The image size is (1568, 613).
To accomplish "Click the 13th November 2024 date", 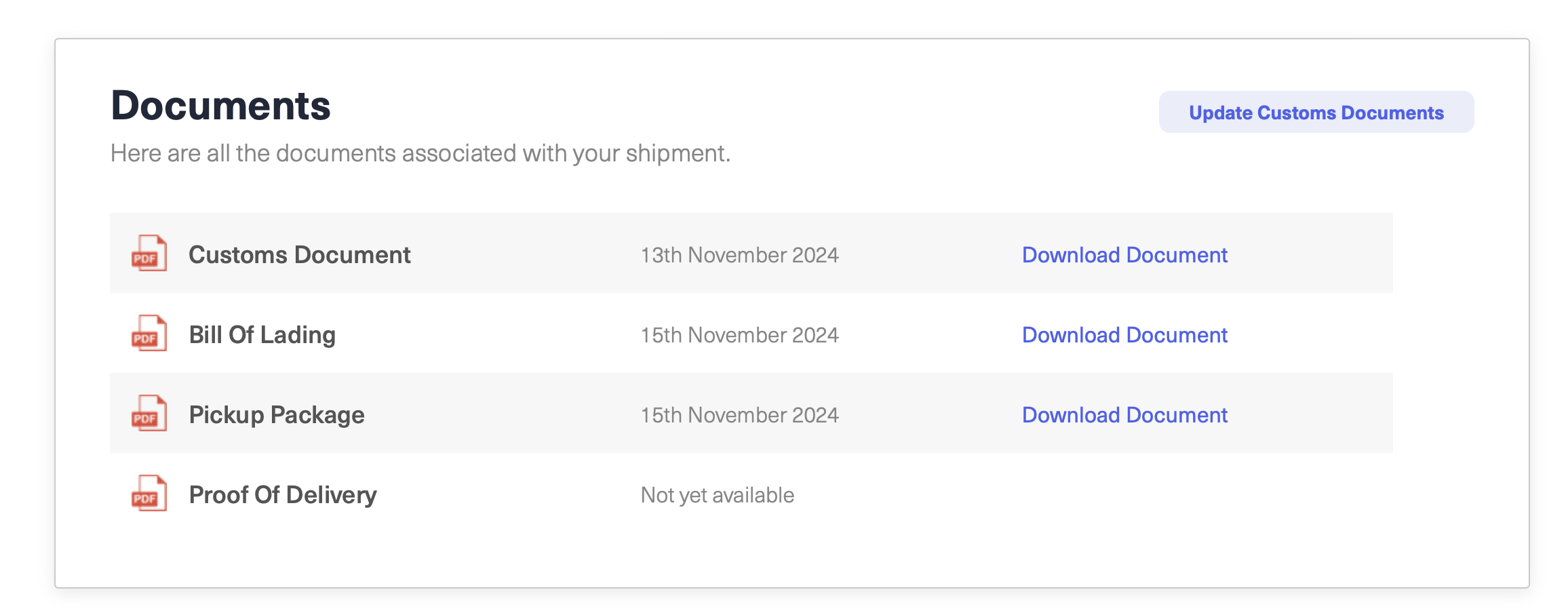I will coord(739,255).
